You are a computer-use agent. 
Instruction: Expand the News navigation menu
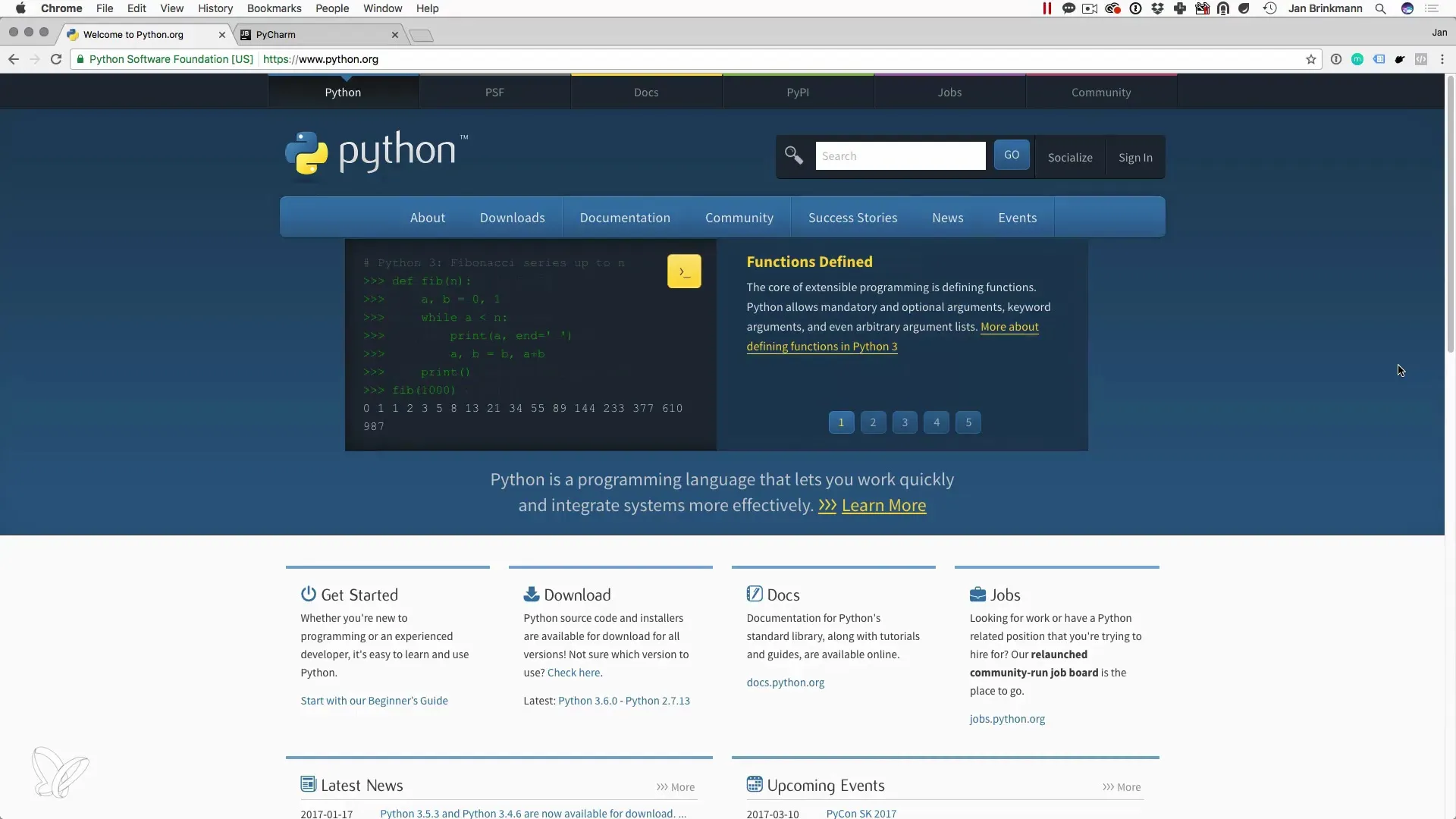click(948, 218)
